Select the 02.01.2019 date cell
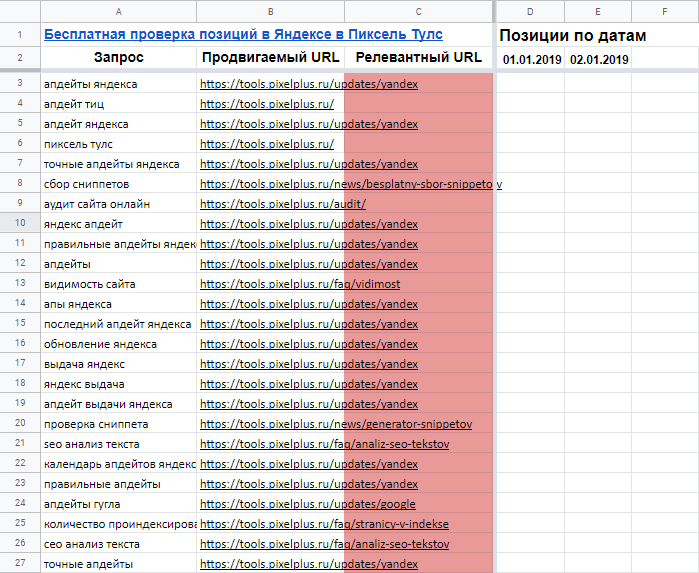The height and width of the screenshot is (573, 699). [599, 59]
